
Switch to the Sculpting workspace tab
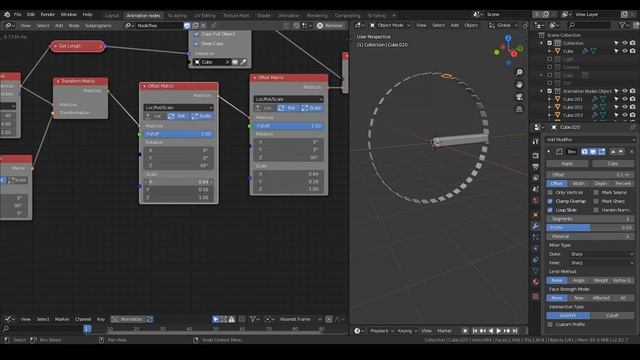[177, 16]
